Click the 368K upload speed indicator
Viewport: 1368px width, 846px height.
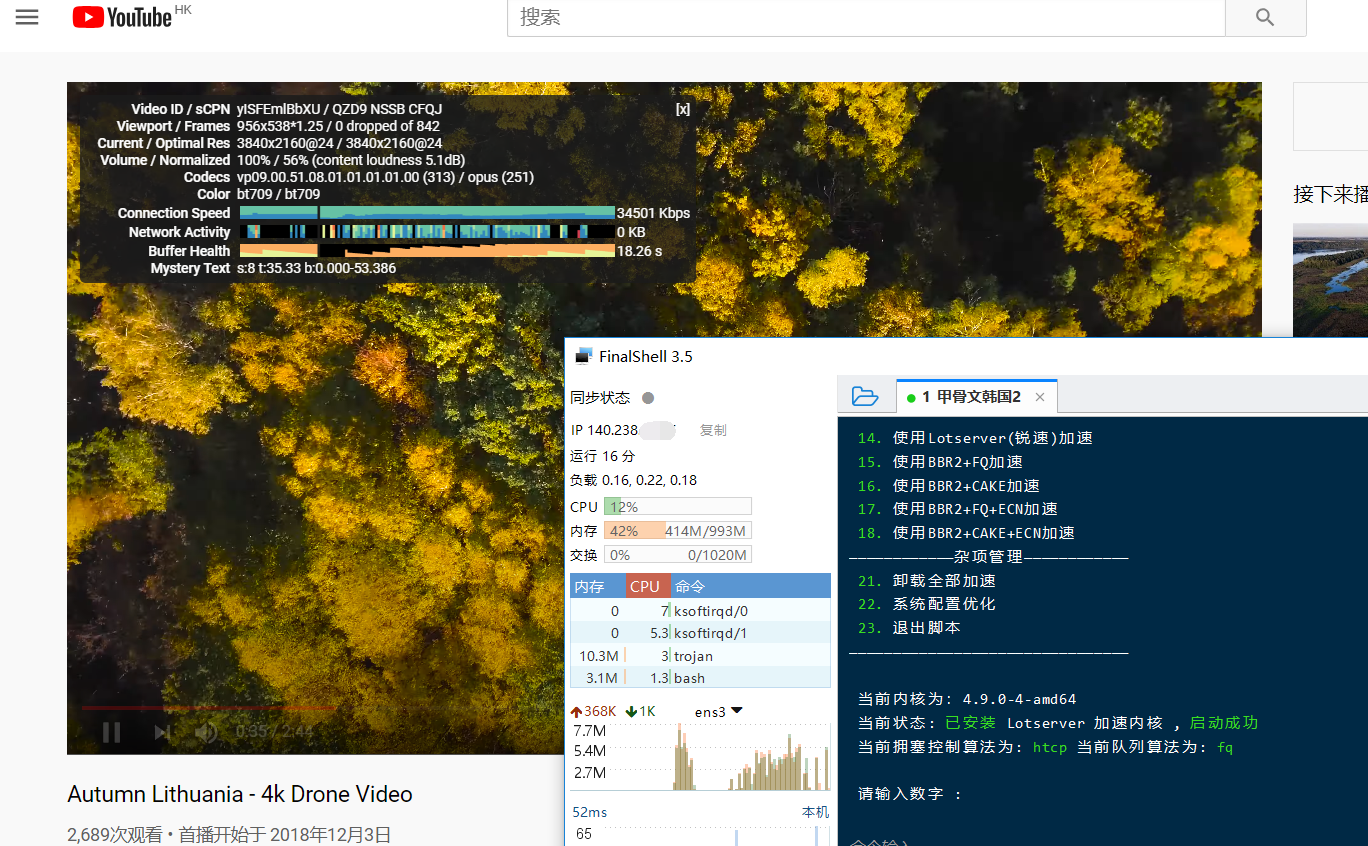point(594,711)
